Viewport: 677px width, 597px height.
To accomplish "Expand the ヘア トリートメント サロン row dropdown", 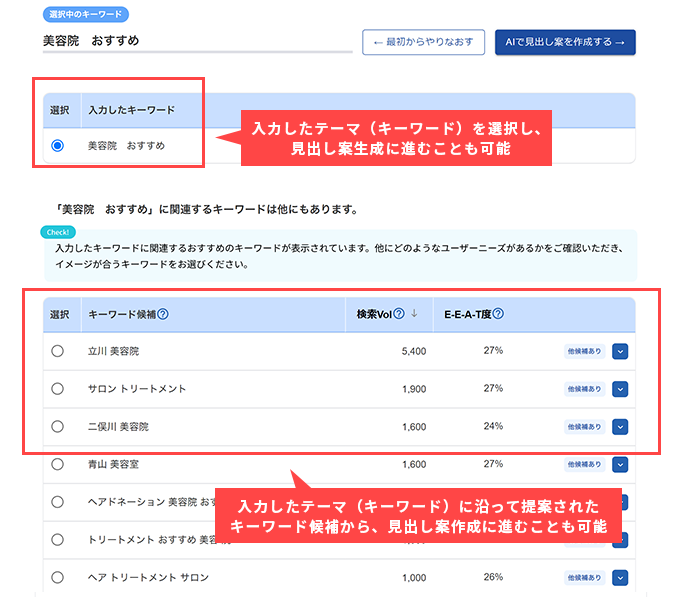I will [620, 578].
